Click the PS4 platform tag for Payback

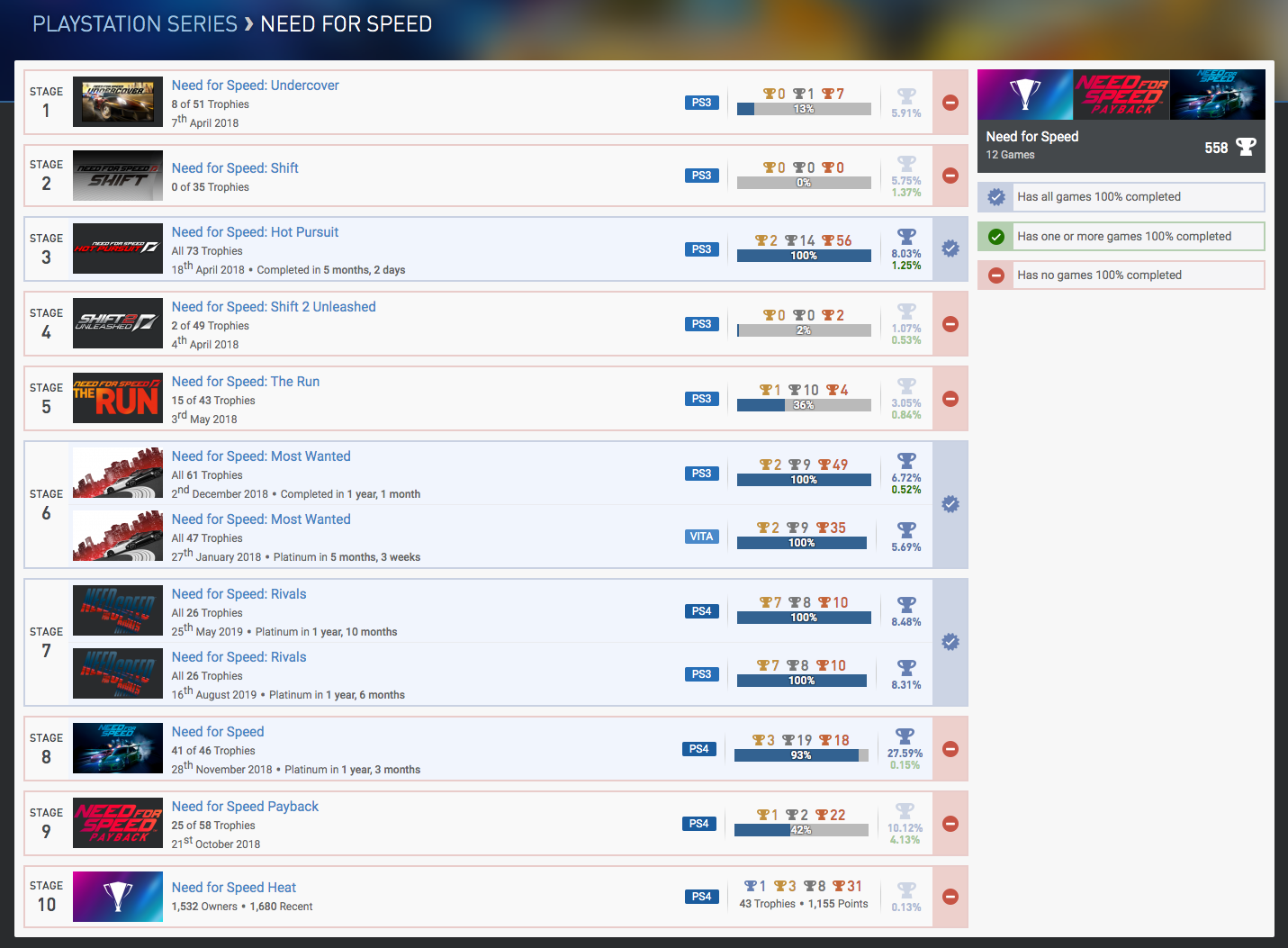(x=699, y=824)
